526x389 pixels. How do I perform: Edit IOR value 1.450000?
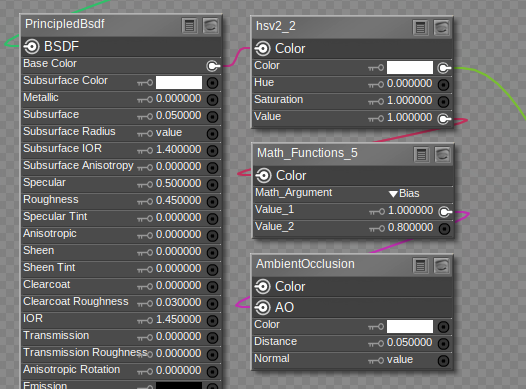(x=178, y=320)
